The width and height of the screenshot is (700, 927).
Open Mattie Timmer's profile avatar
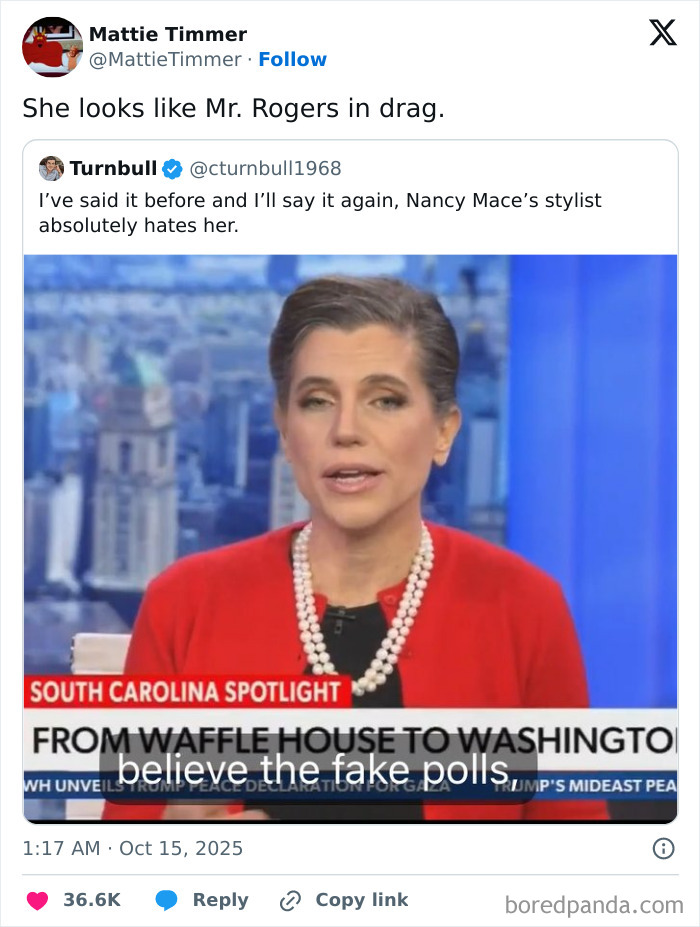[x=50, y=44]
